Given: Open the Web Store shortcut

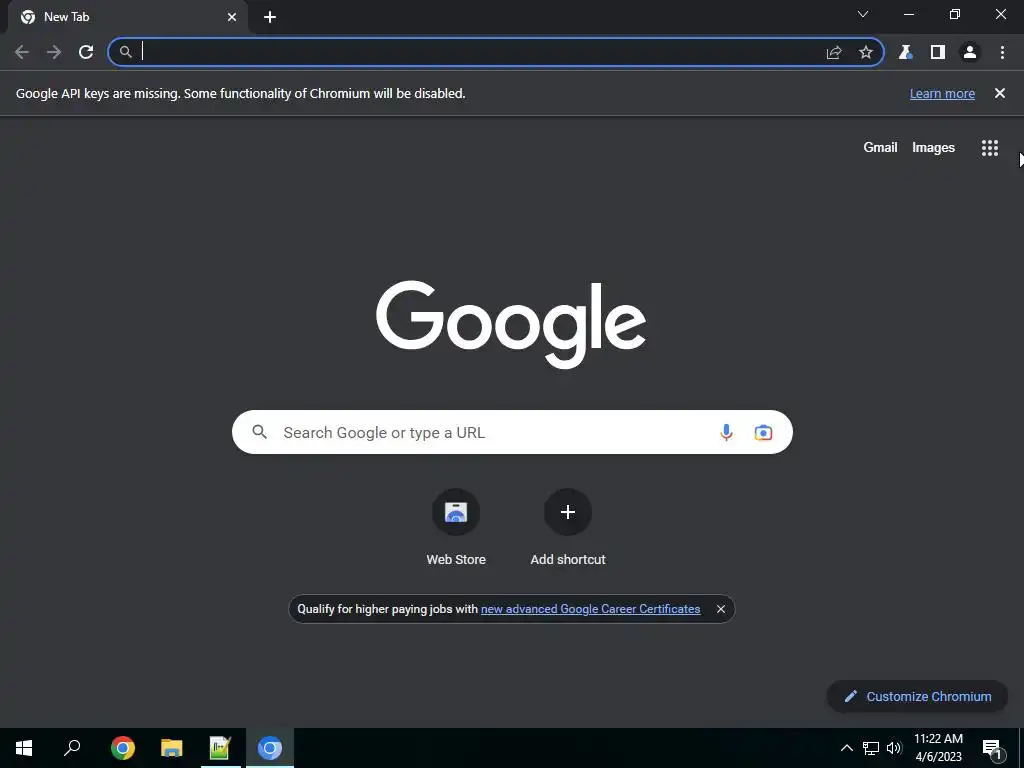Looking at the screenshot, I should 456,527.
